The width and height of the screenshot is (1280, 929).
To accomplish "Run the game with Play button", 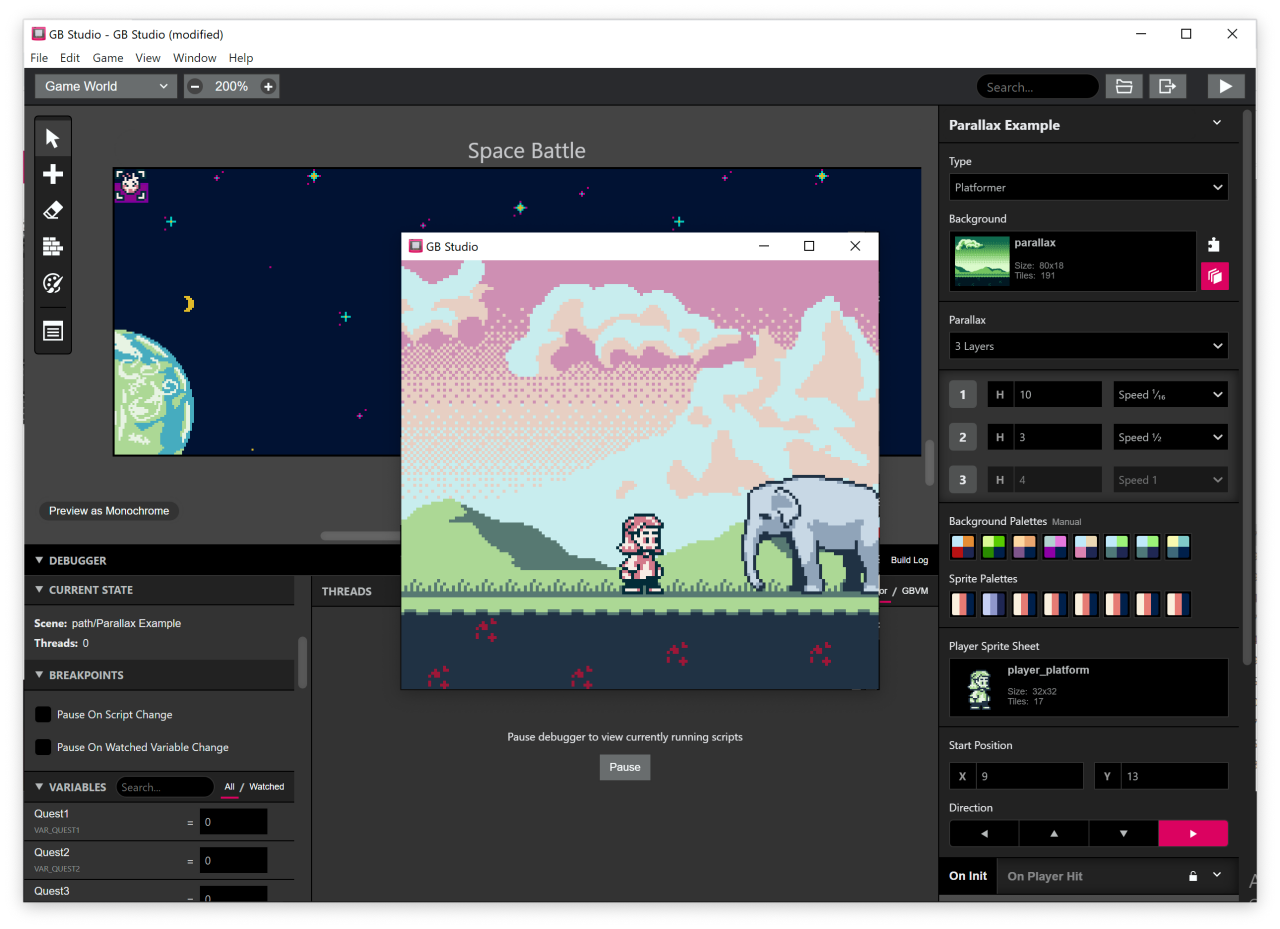I will 1225,87.
